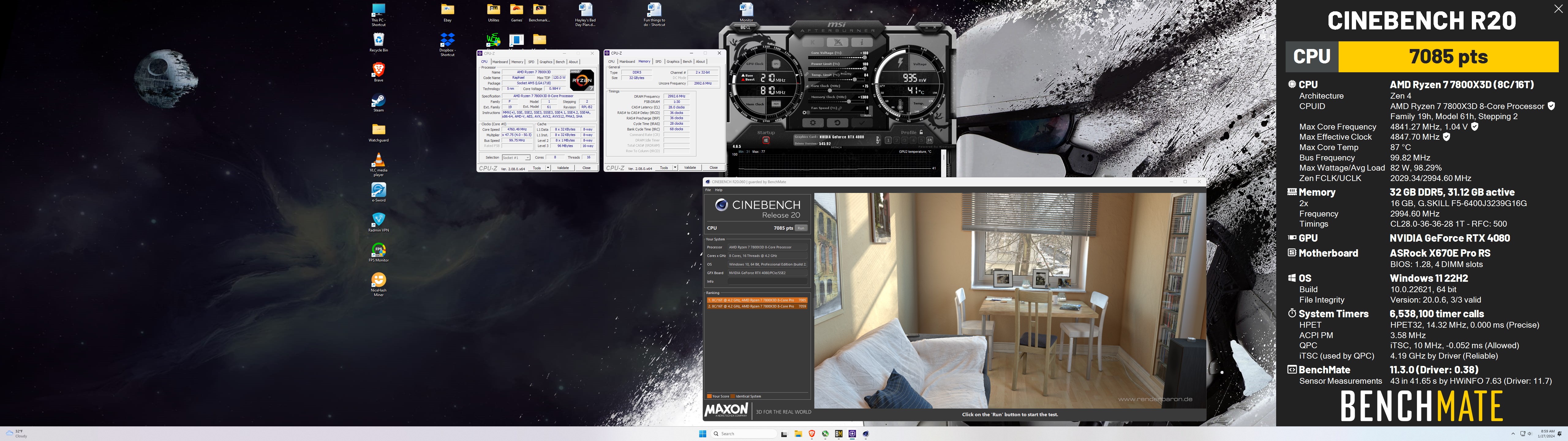Click the taskbar Search box
1568x441 pixels.
pos(744,434)
